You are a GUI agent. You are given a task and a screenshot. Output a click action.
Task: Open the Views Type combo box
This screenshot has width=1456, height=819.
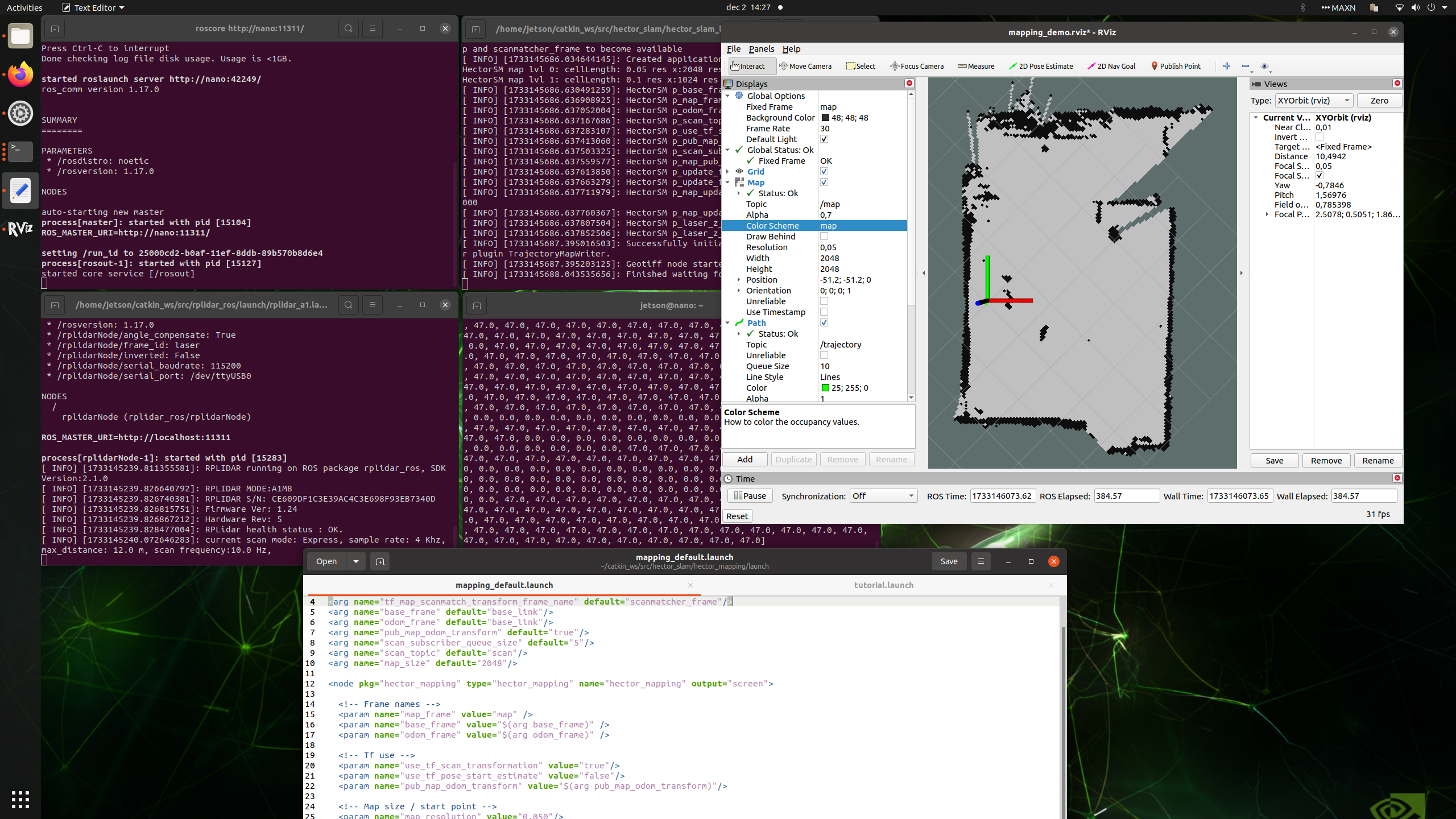(1313, 101)
